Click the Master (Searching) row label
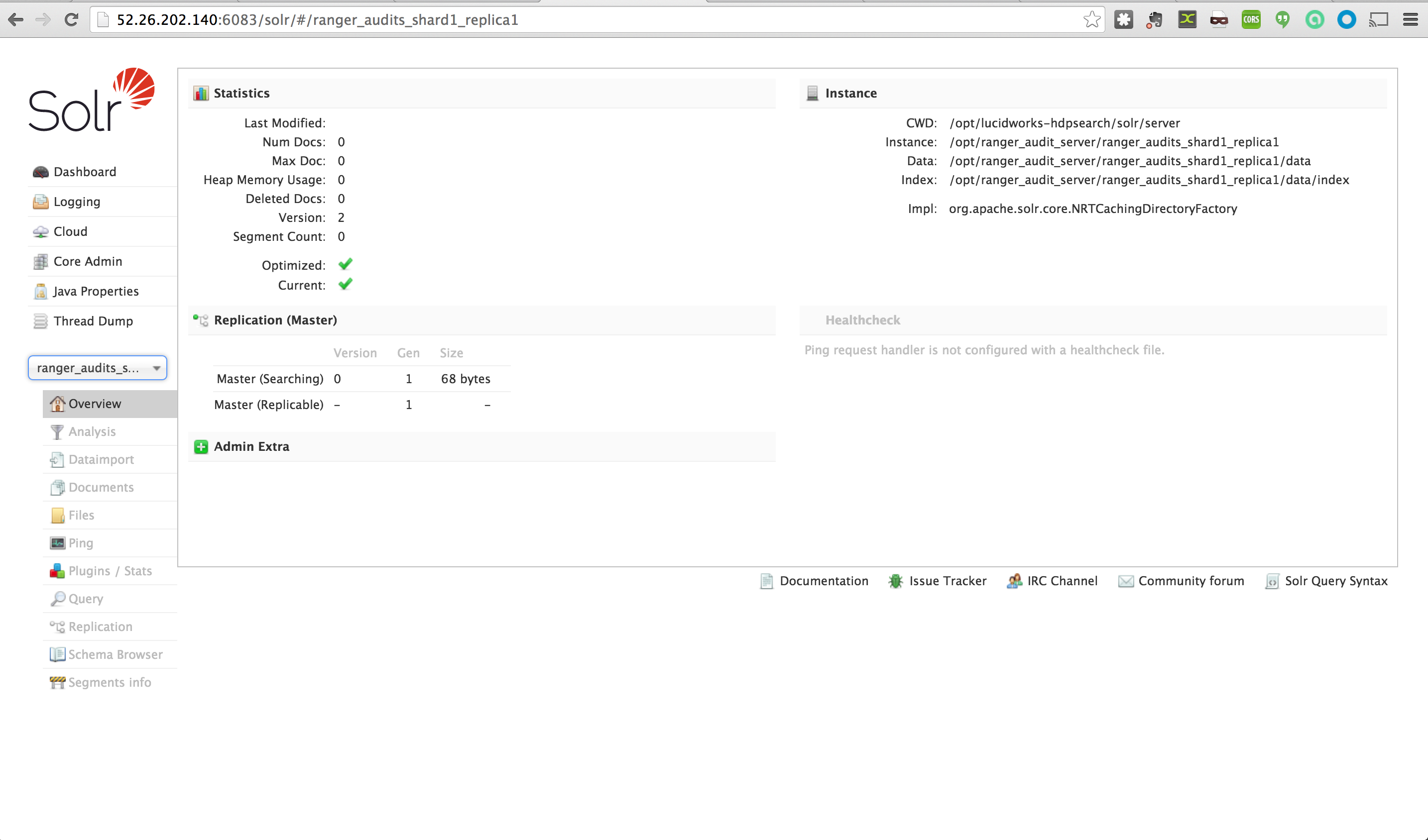Image resolution: width=1428 pixels, height=840 pixels. tap(270, 379)
